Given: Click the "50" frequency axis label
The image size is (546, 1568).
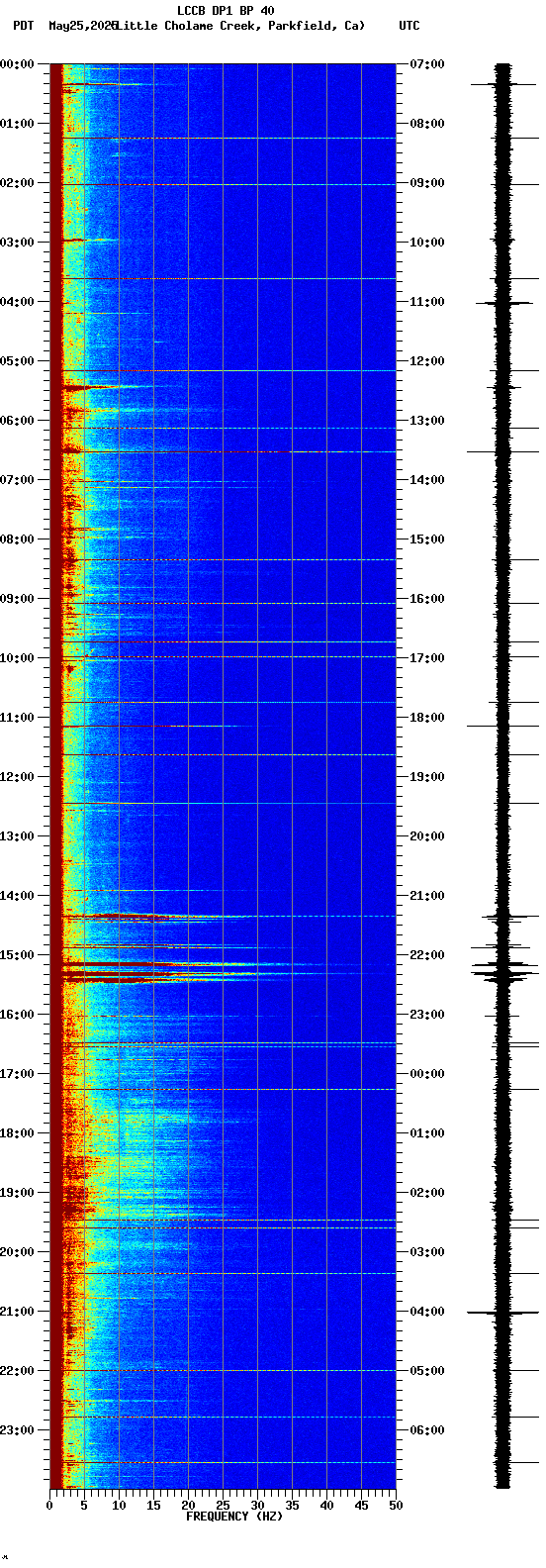Looking at the screenshot, I should point(396,1506).
